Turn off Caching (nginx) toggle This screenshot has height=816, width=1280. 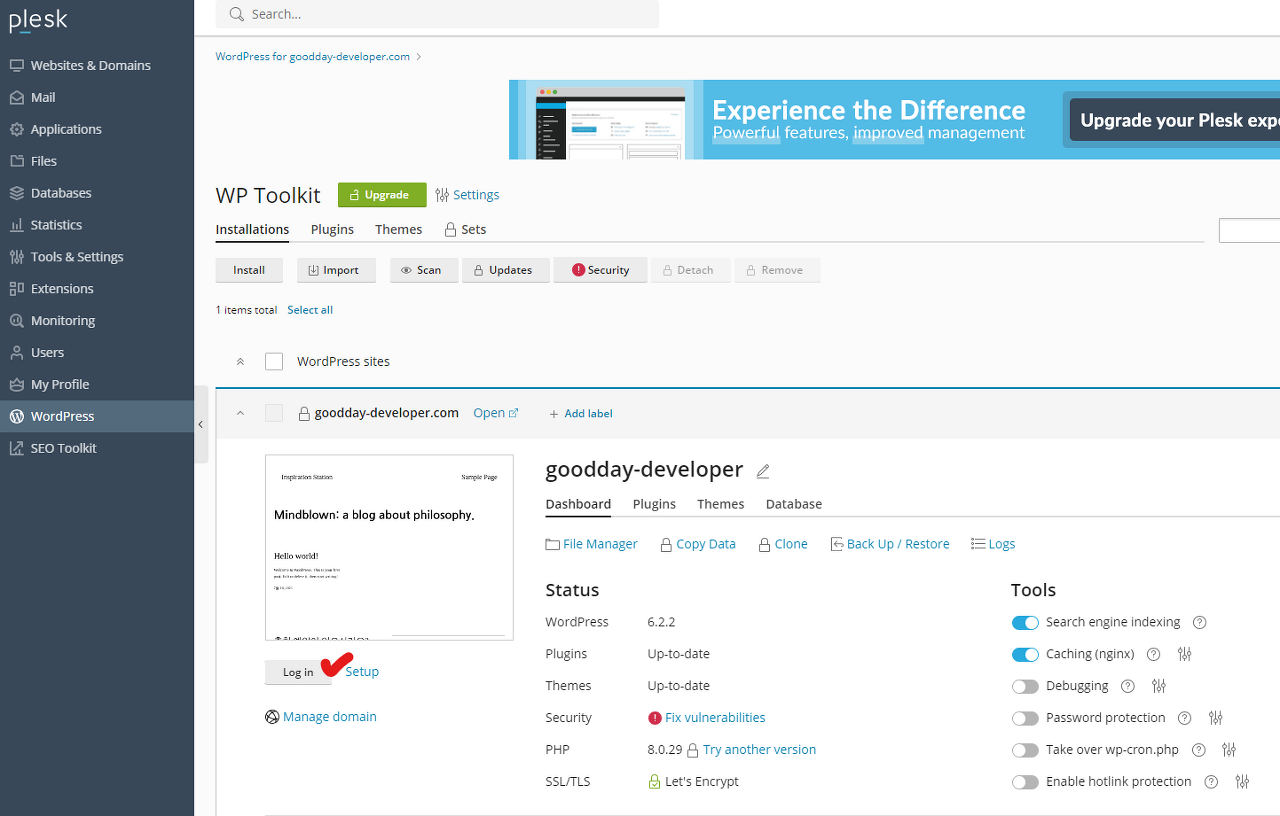pos(1025,655)
